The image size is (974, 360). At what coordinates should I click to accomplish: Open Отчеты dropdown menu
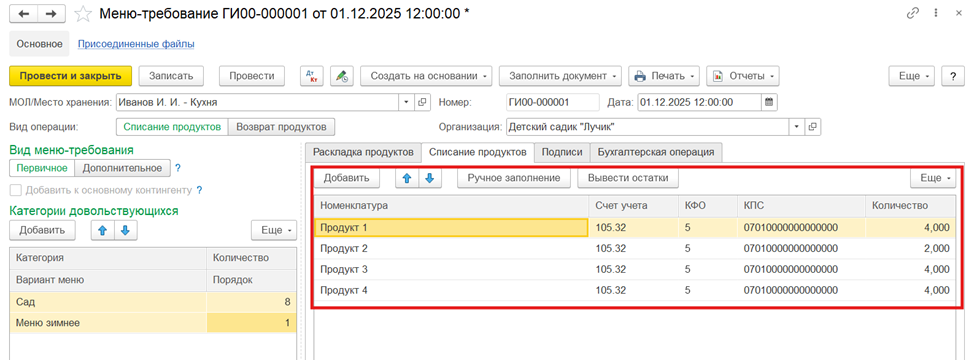(x=743, y=76)
